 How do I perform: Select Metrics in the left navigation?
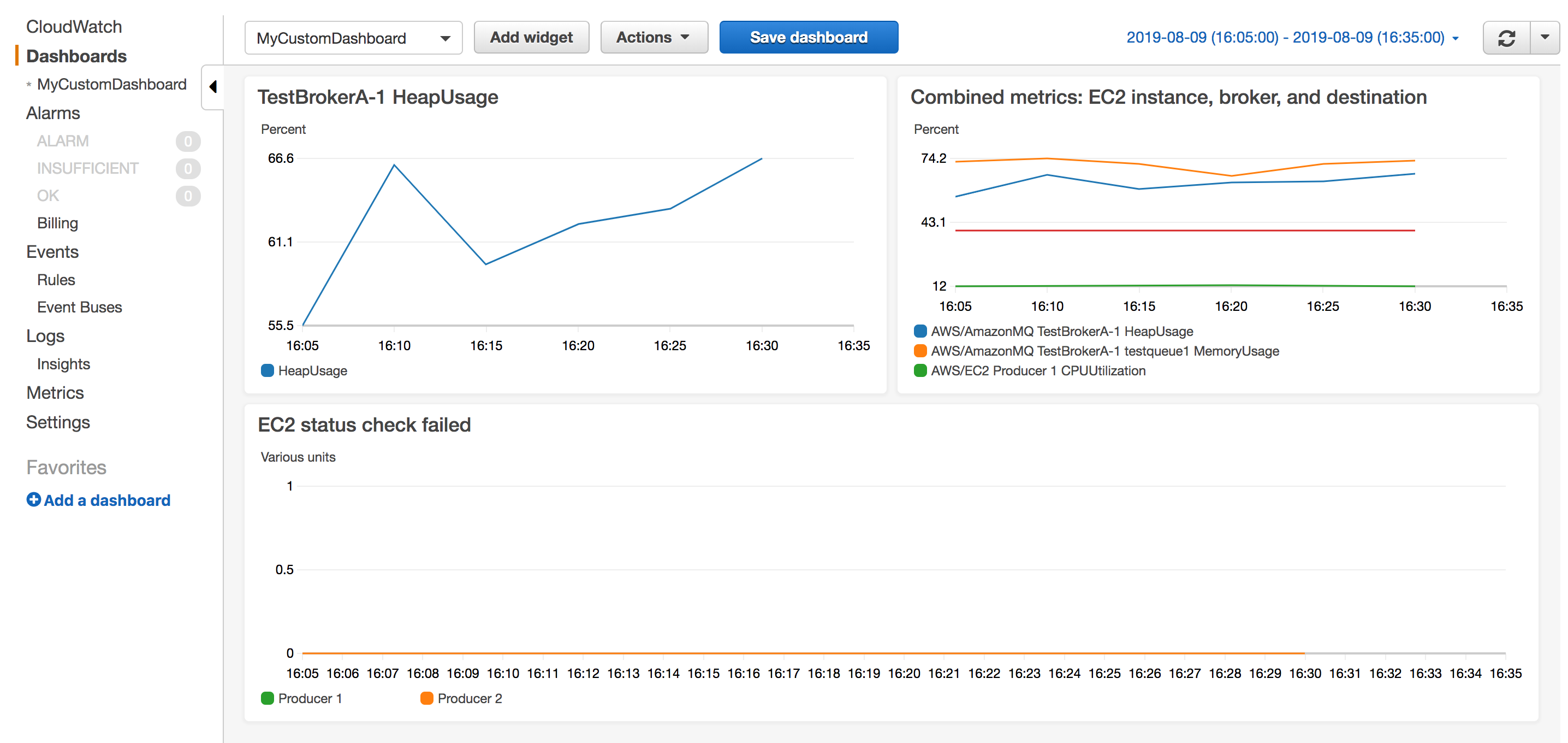coord(55,393)
